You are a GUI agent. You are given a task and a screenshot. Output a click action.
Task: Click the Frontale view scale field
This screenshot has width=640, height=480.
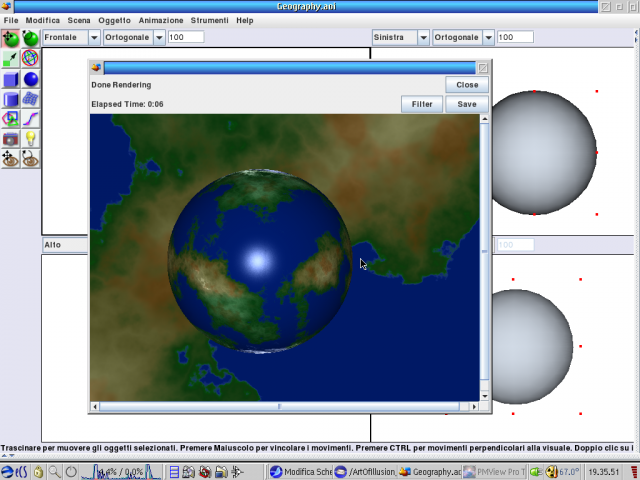(x=186, y=37)
